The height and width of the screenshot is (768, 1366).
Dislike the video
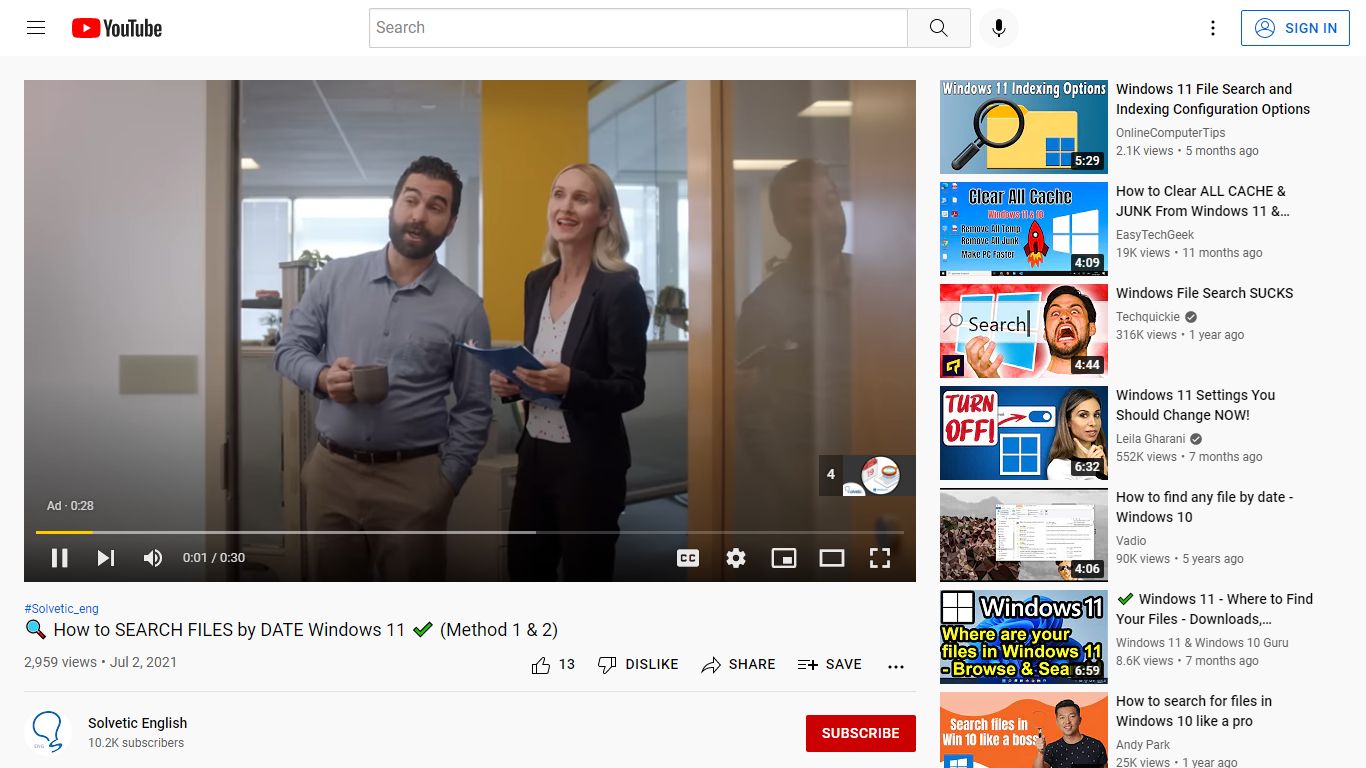click(637, 665)
